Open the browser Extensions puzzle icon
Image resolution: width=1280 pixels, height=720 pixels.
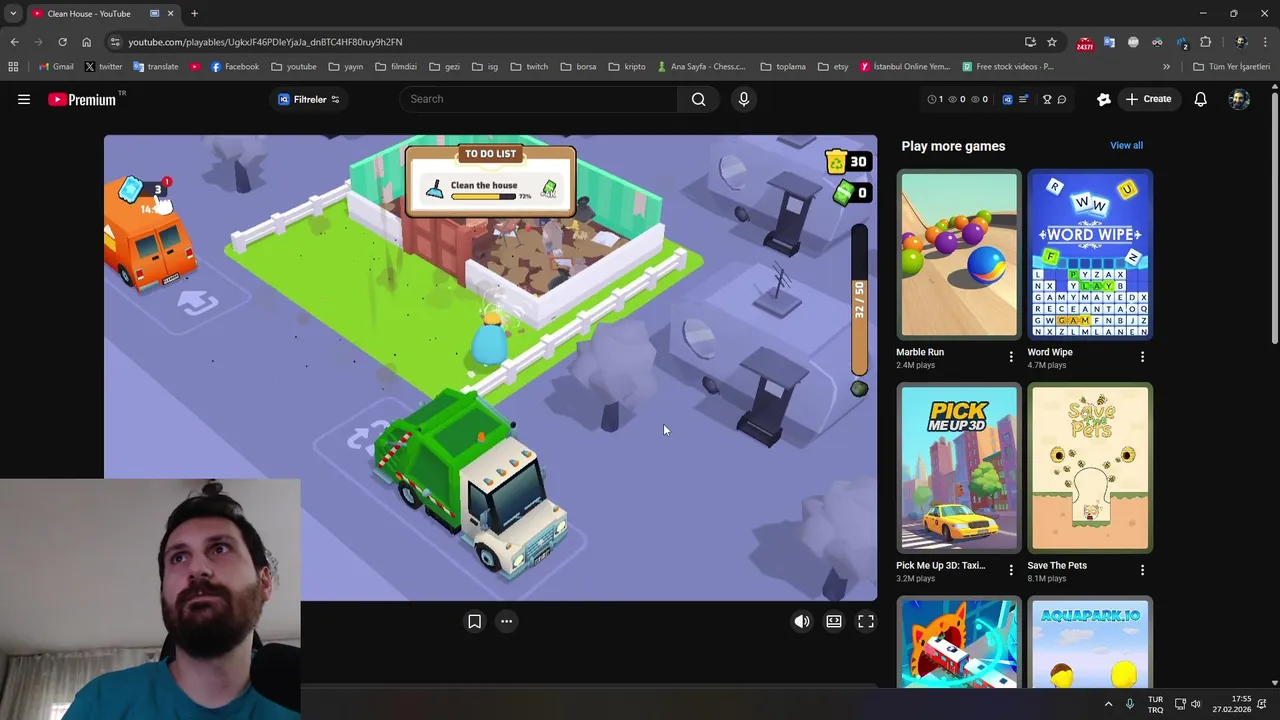pos(1205,42)
